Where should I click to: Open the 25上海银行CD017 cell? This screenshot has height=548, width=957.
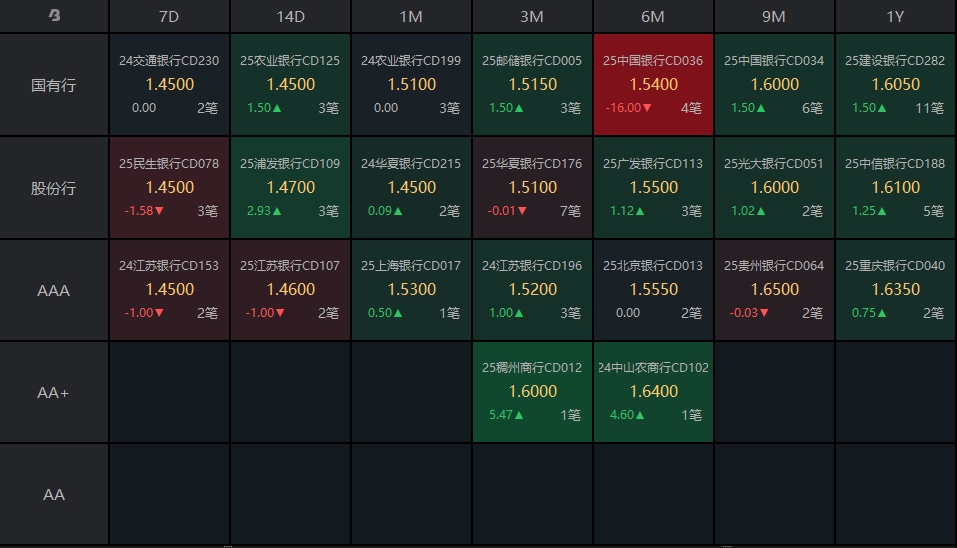tap(411, 290)
